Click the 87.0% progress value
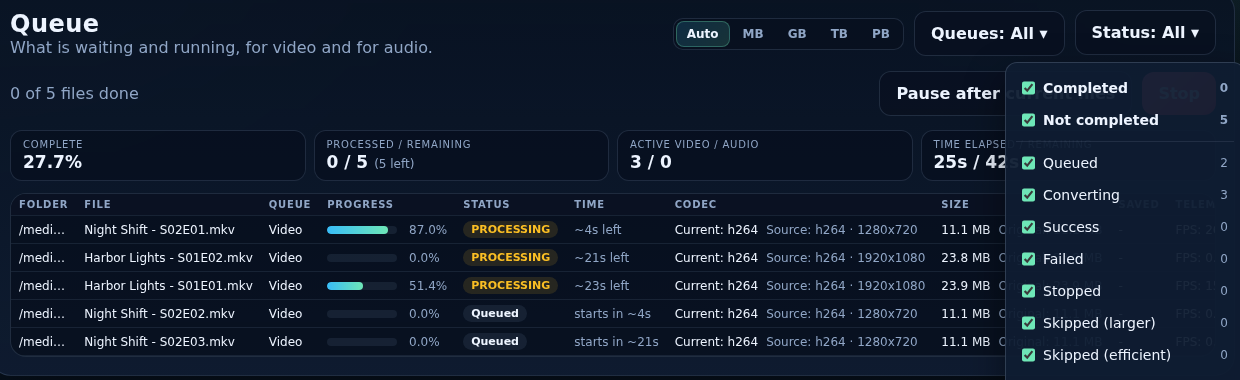Image resolution: width=1240 pixels, height=380 pixels. click(428, 230)
